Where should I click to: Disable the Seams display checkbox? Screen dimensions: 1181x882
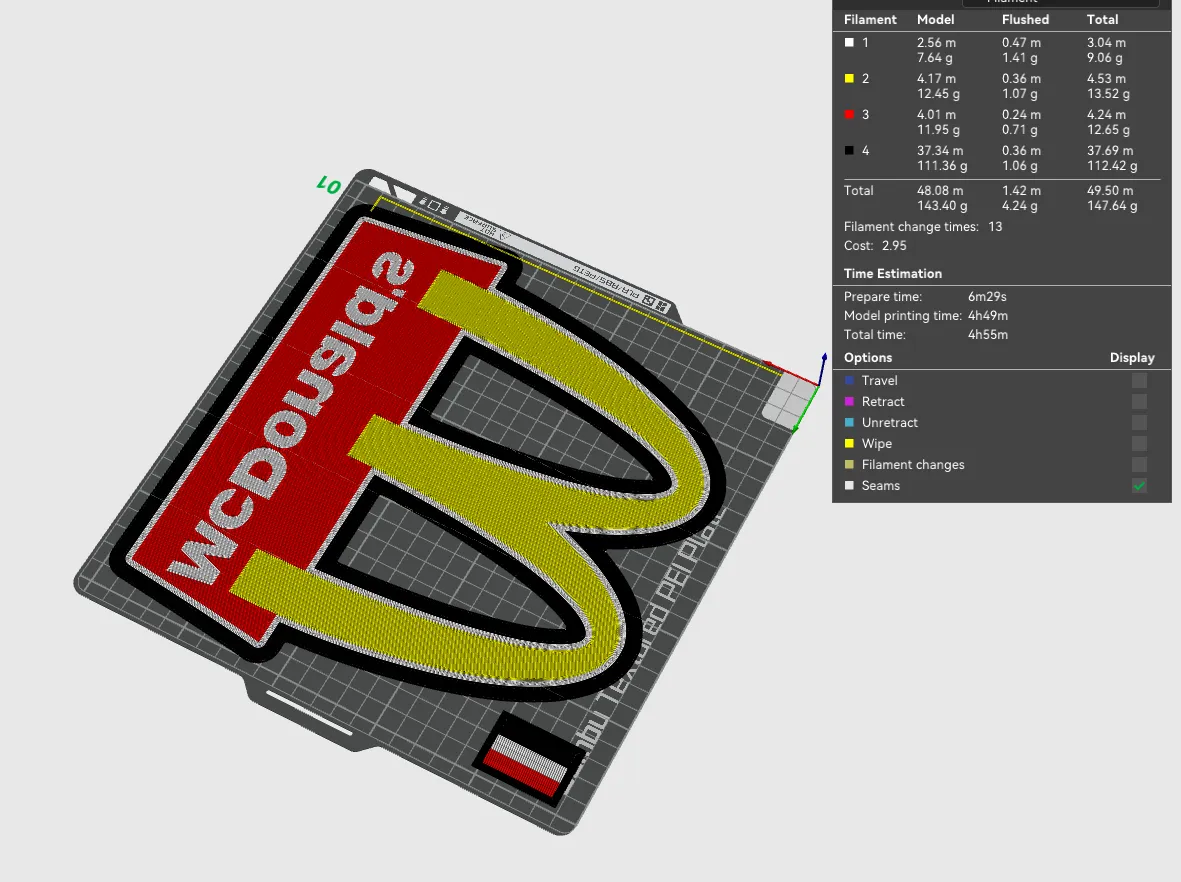click(1139, 487)
